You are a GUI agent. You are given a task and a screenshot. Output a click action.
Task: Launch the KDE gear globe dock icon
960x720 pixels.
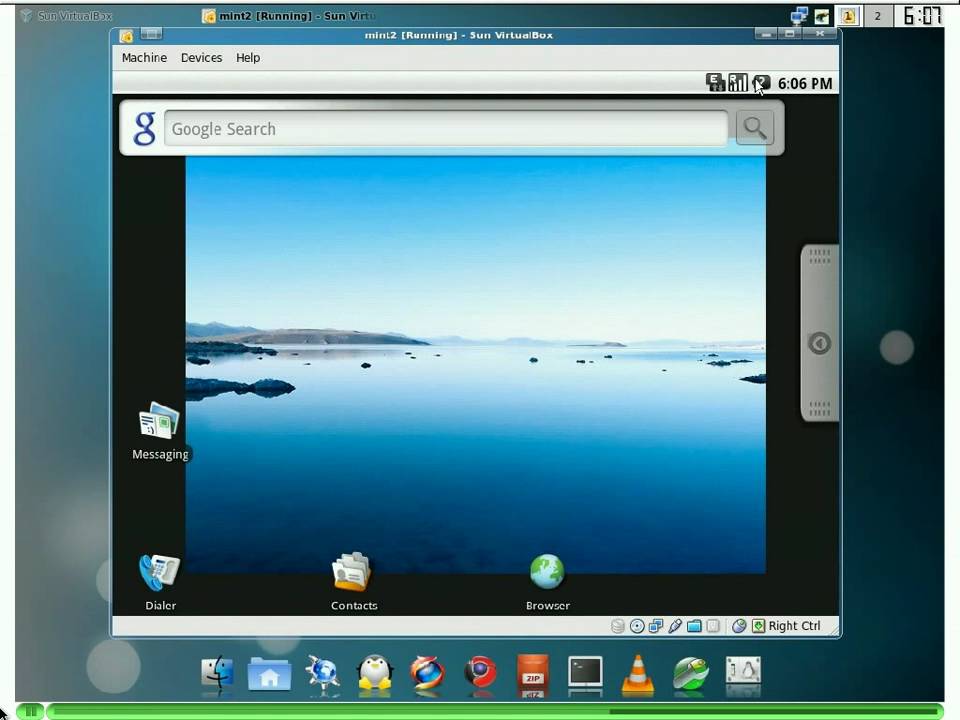[323, 674]
